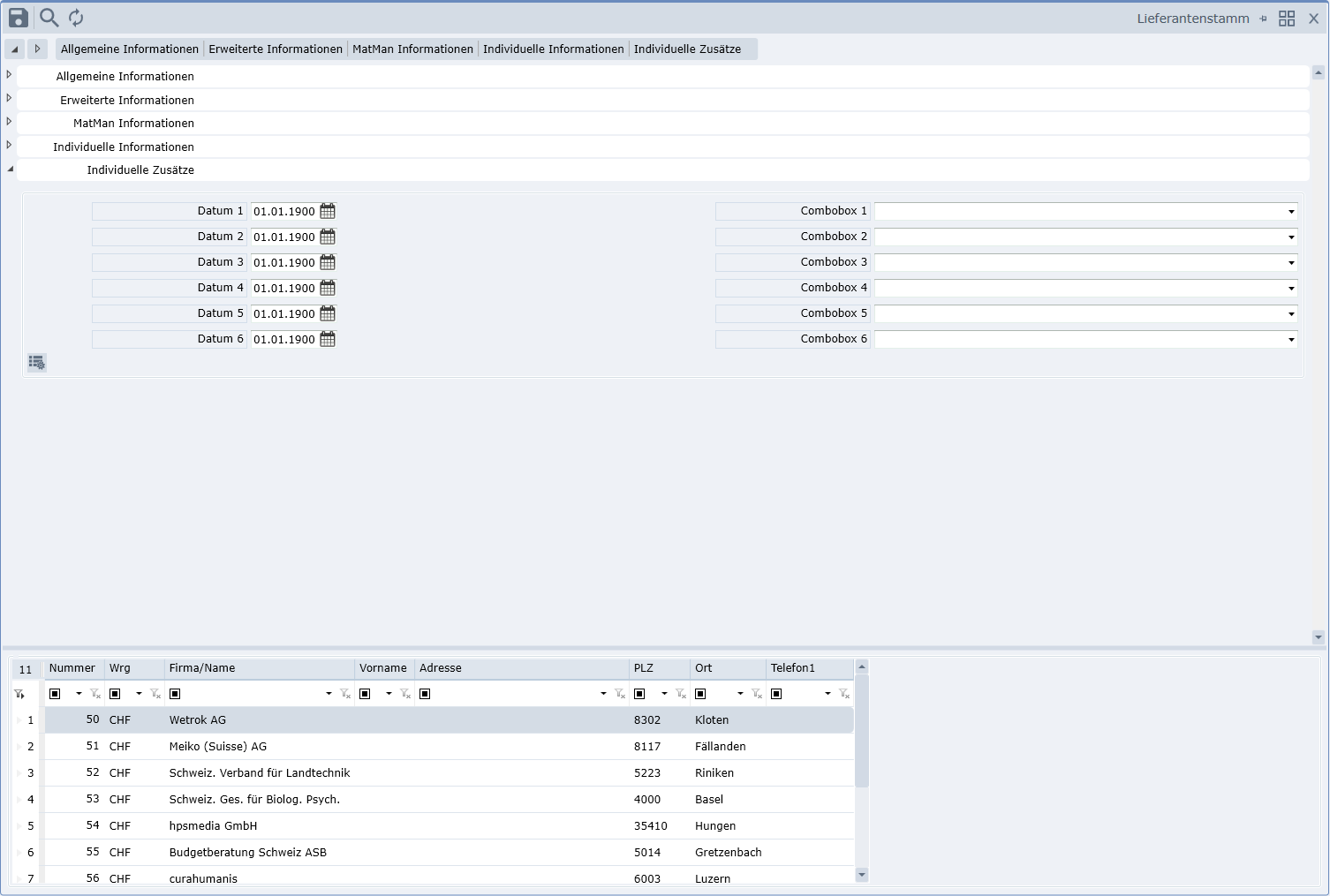
Task: Click the refresh arrows icon
Action: click(x=76, y=18)
